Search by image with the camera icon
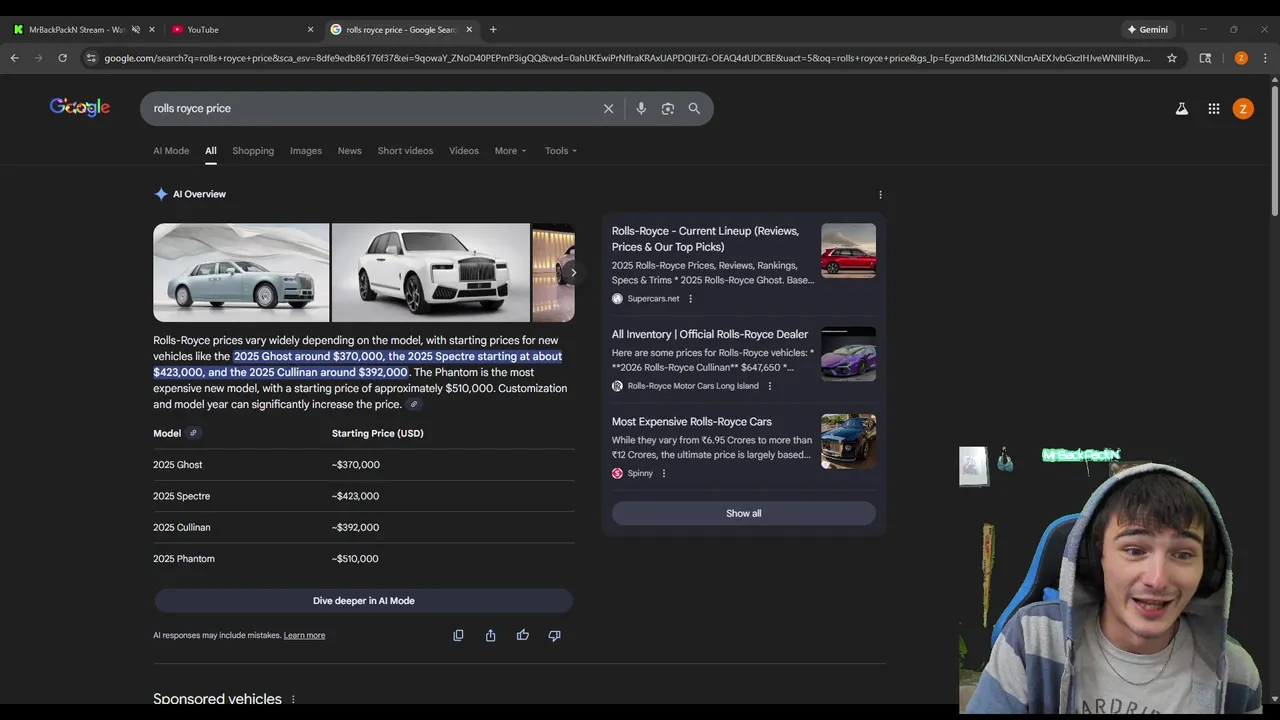This screenshot has height=720, width=1280. 668,108
